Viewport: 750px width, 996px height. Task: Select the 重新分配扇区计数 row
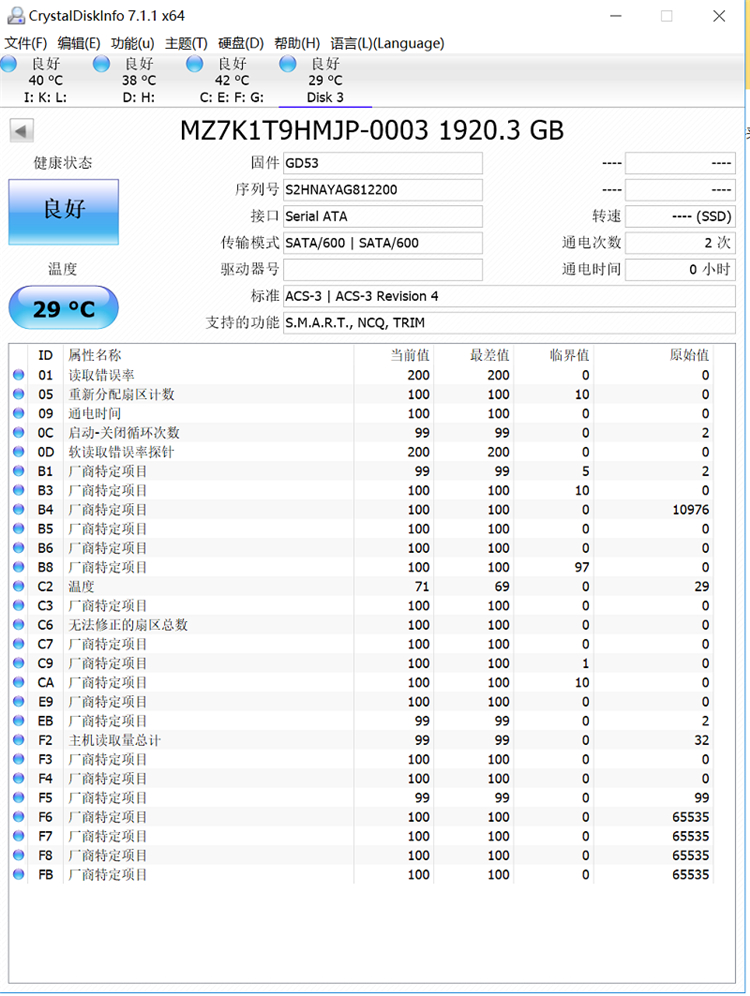(x=362, y=394)
